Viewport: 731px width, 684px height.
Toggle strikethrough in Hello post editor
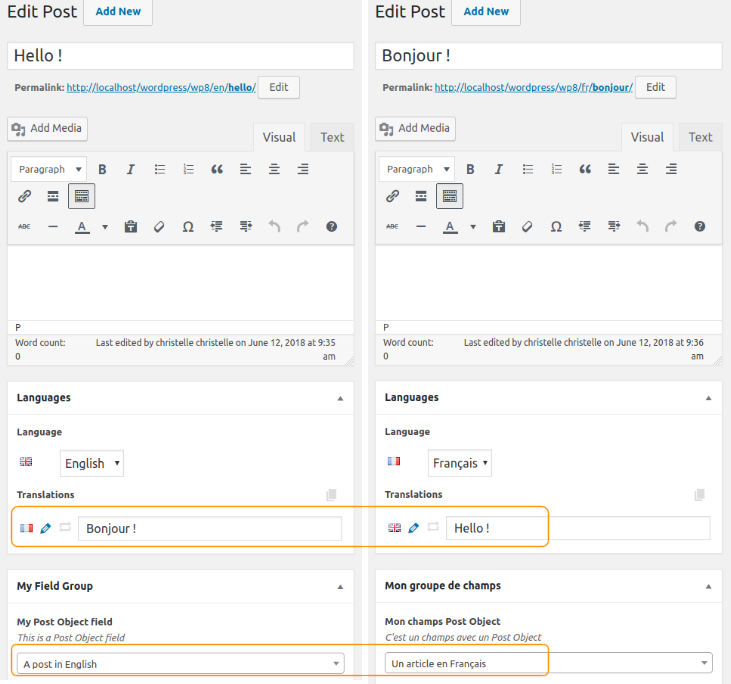click(x=24, y=227)
